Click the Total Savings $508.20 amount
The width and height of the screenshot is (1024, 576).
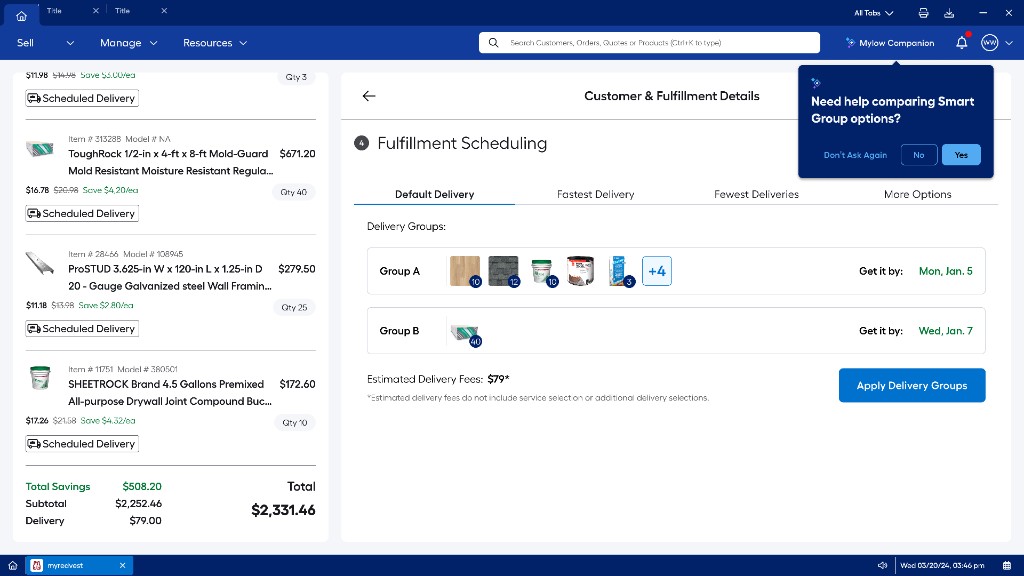(x=142, y=487)
